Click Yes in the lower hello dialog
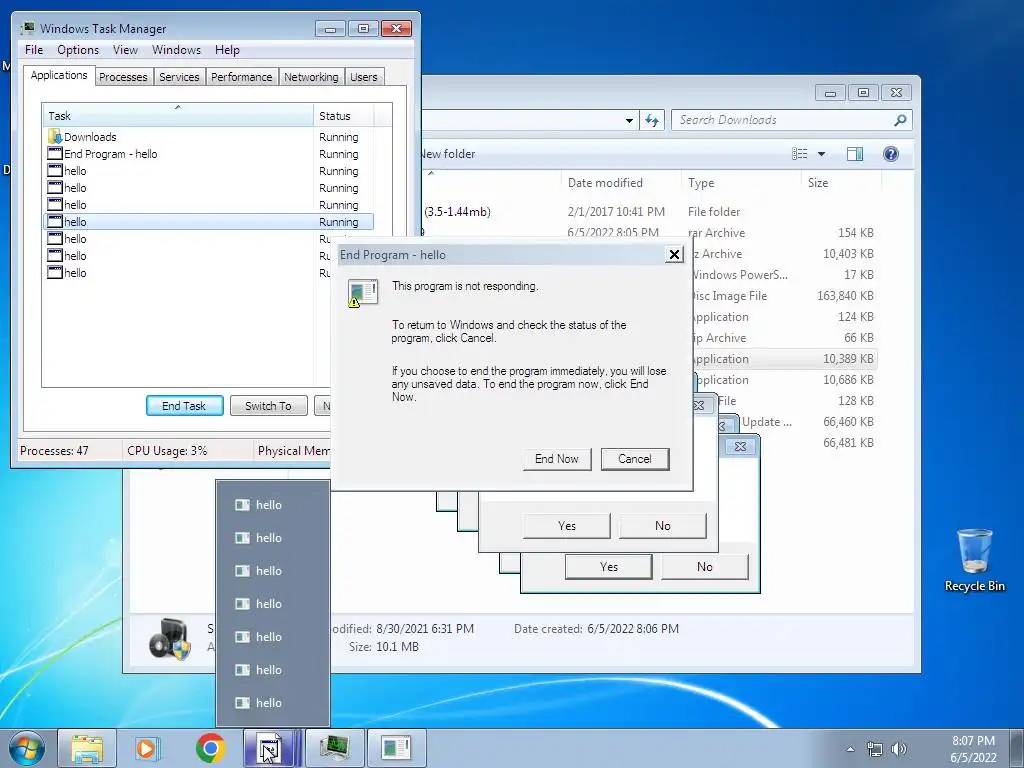Image resolution: width=1024 pixels, height=768 pixels. (609, 567)
